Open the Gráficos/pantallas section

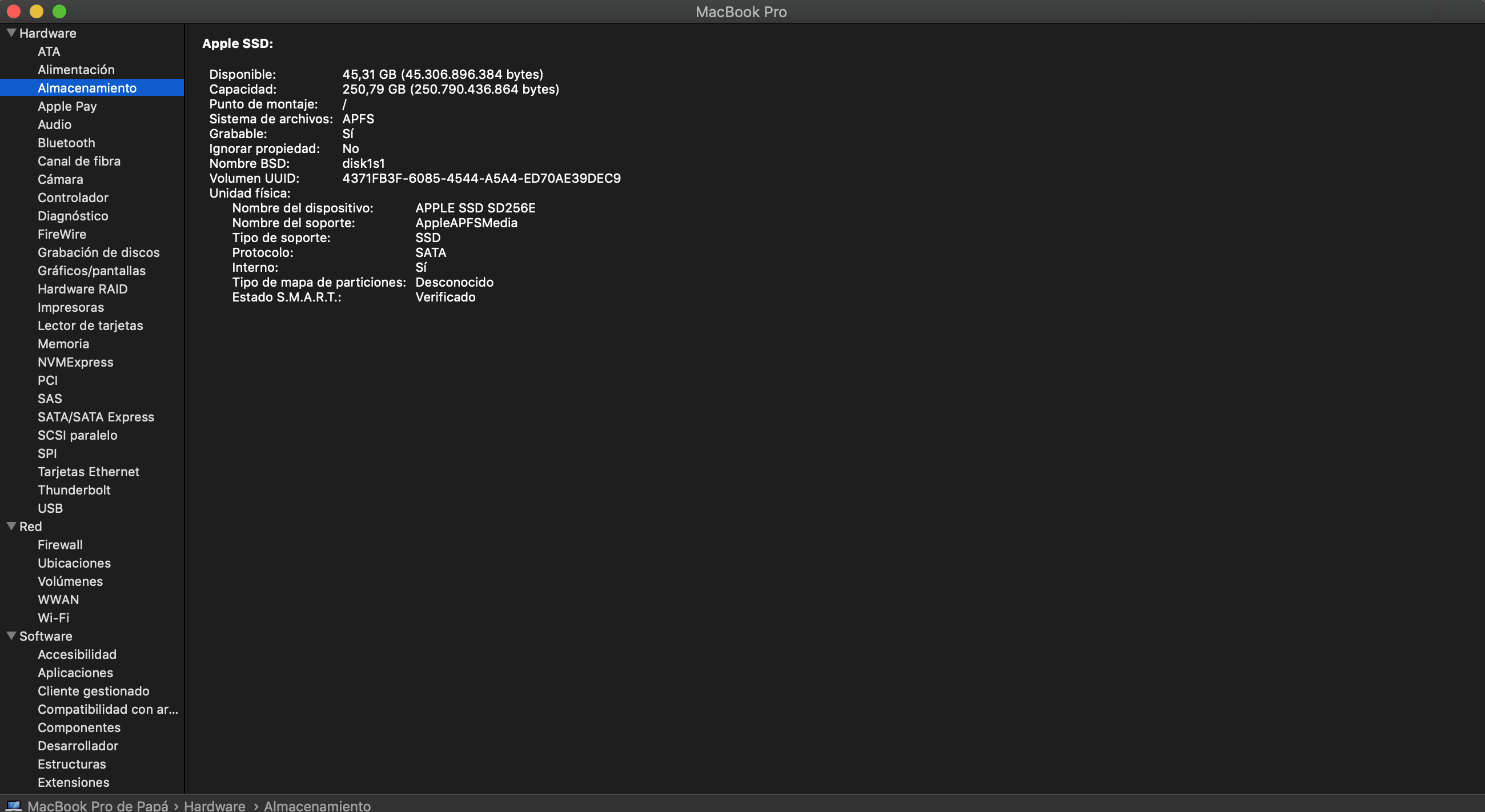(x=91, y=271)
